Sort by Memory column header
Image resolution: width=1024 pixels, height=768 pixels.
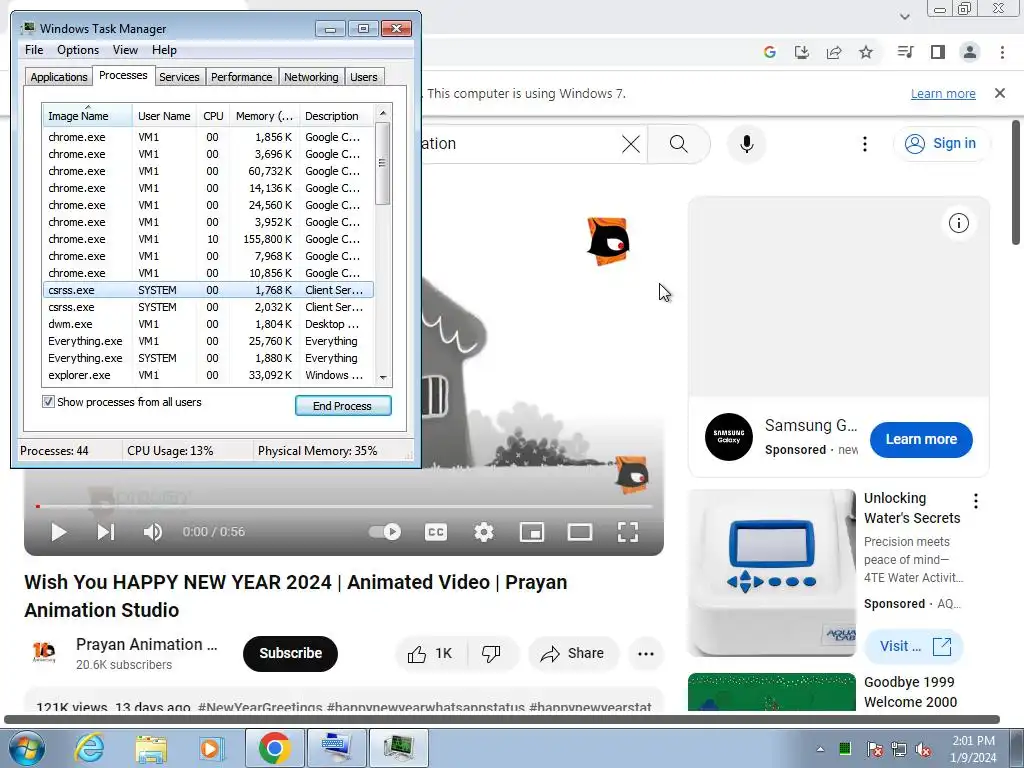coord(264,116)
